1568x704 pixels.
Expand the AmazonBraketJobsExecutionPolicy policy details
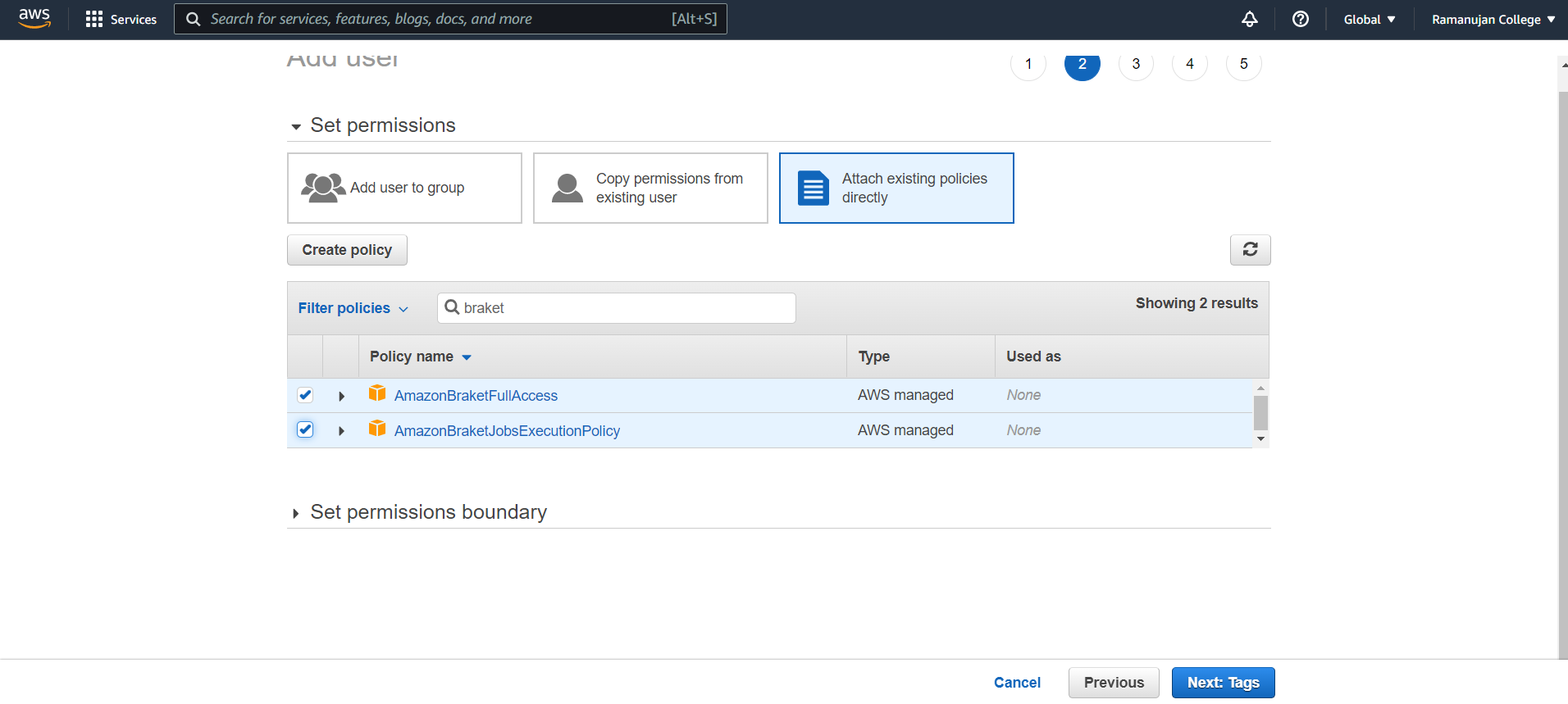click(x=341, y=431)
